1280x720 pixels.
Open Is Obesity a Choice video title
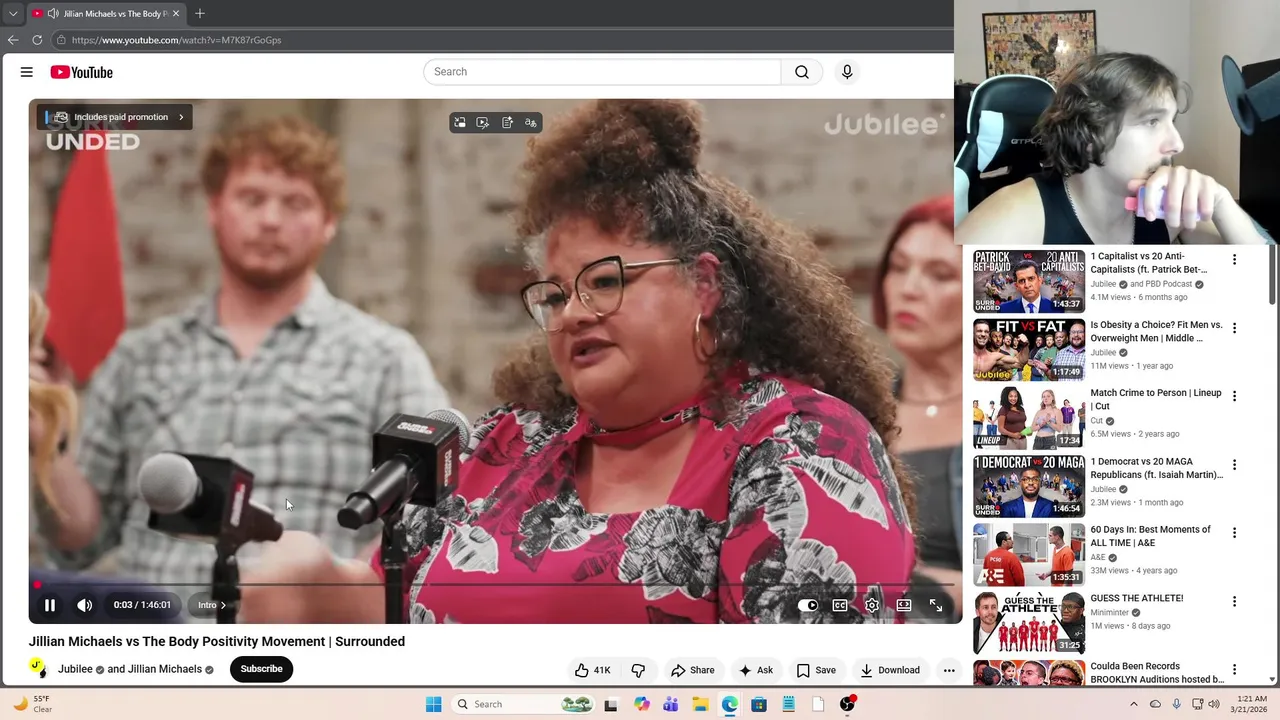(x=1156, y=331)
